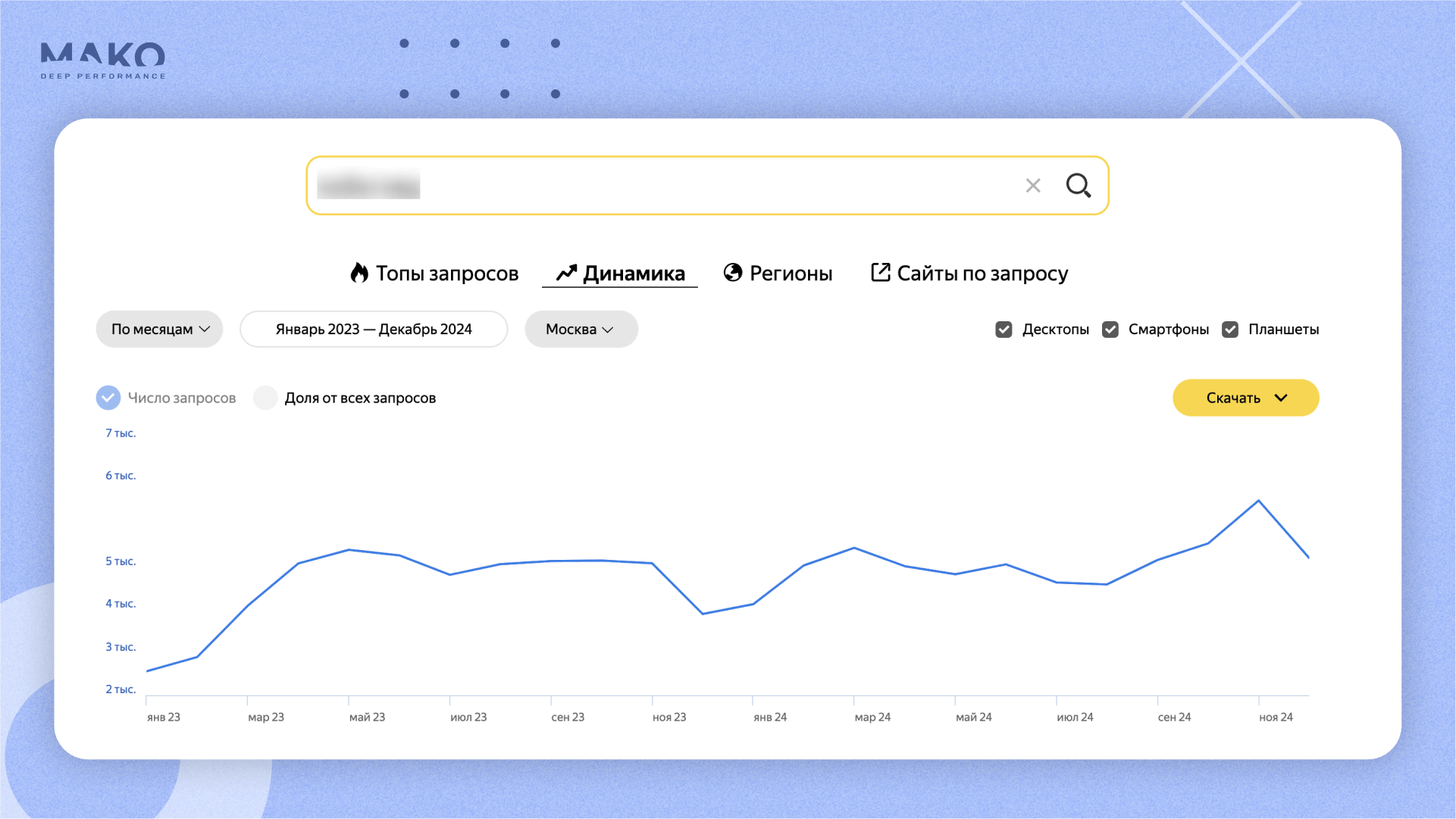The width and height of the screenshot is (1456, 819).
Task: Click the magnifier search icon
Action: 1078,186
